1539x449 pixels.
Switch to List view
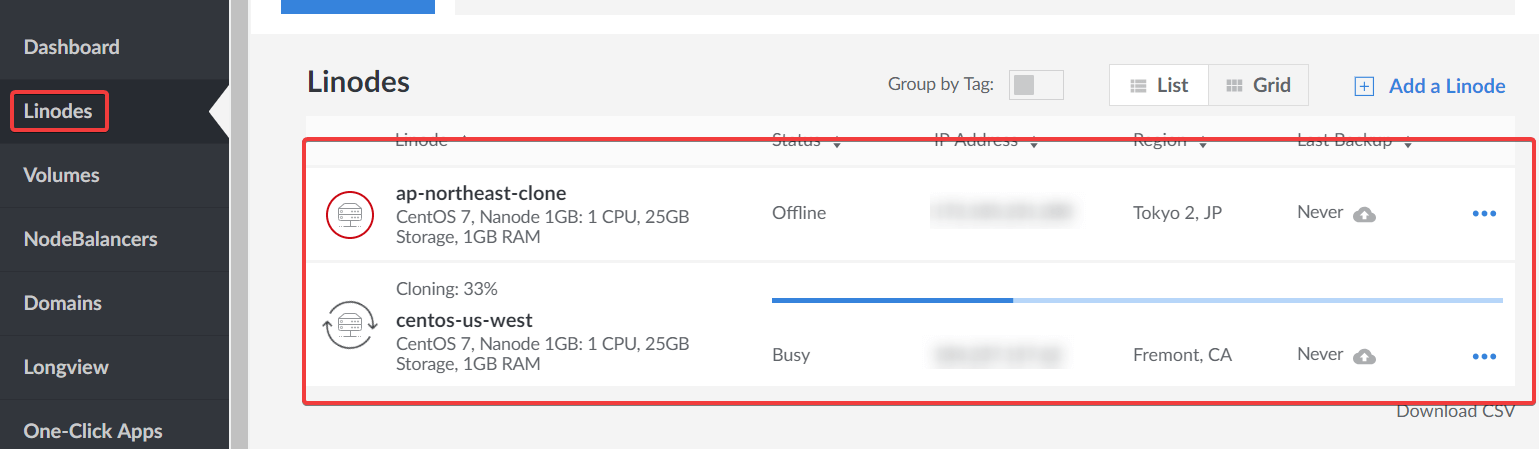pyautogui.click(x=1159, y=85)
